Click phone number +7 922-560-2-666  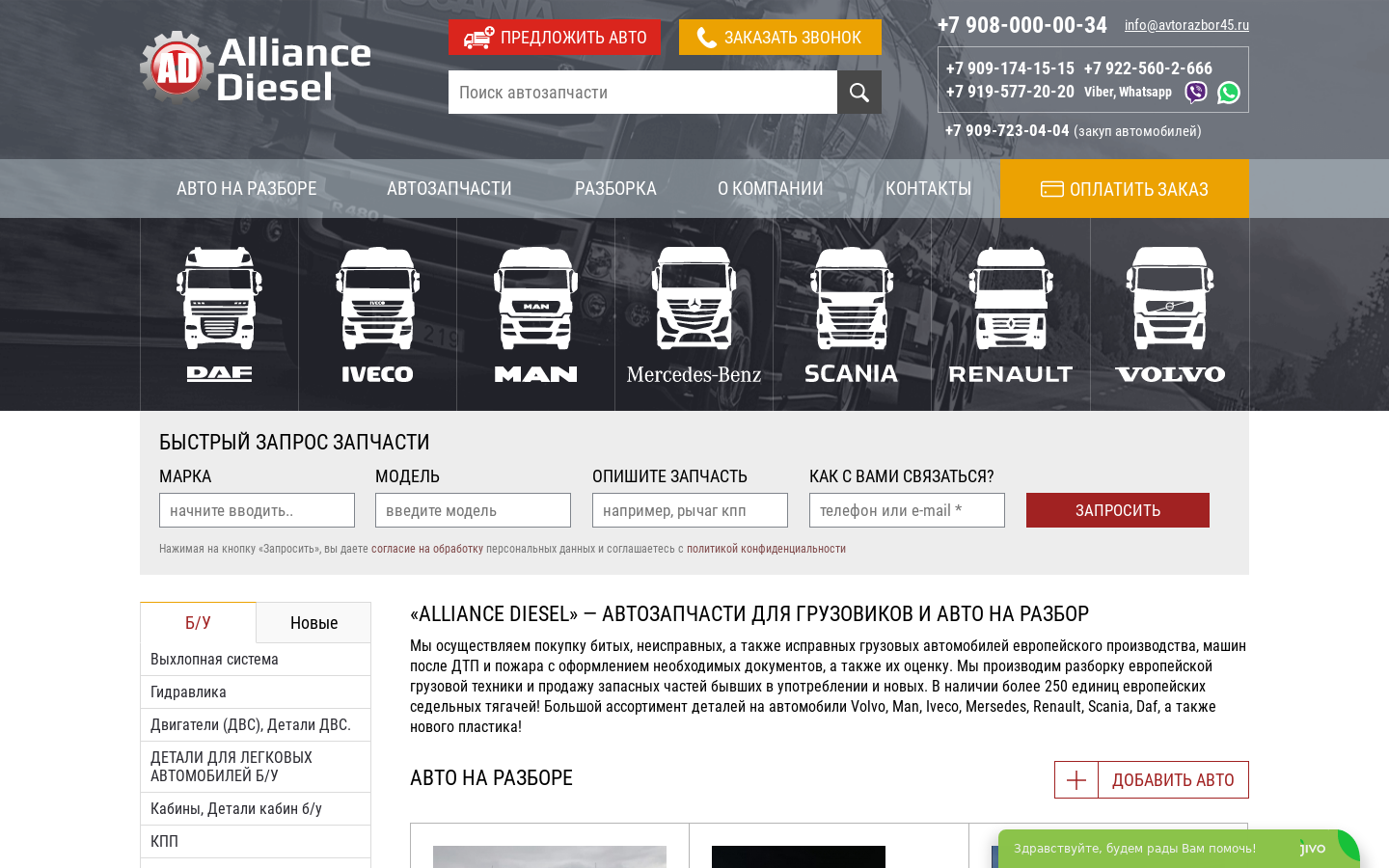point(1148,68)
